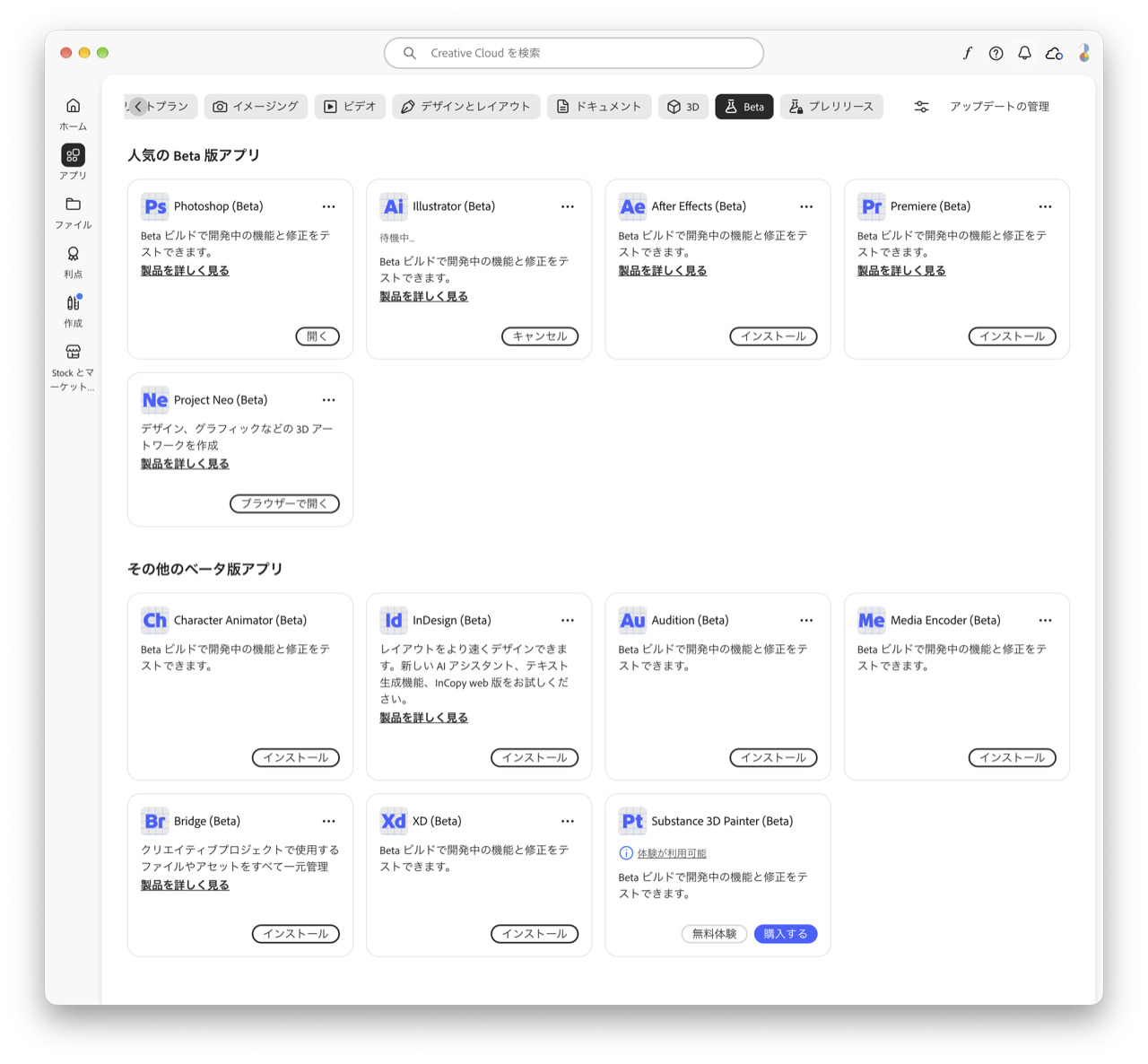This screenshot has height=1064, width=1148.
Task: Click the Creative Cloud を検索 search field
Action: click(574, 53)
